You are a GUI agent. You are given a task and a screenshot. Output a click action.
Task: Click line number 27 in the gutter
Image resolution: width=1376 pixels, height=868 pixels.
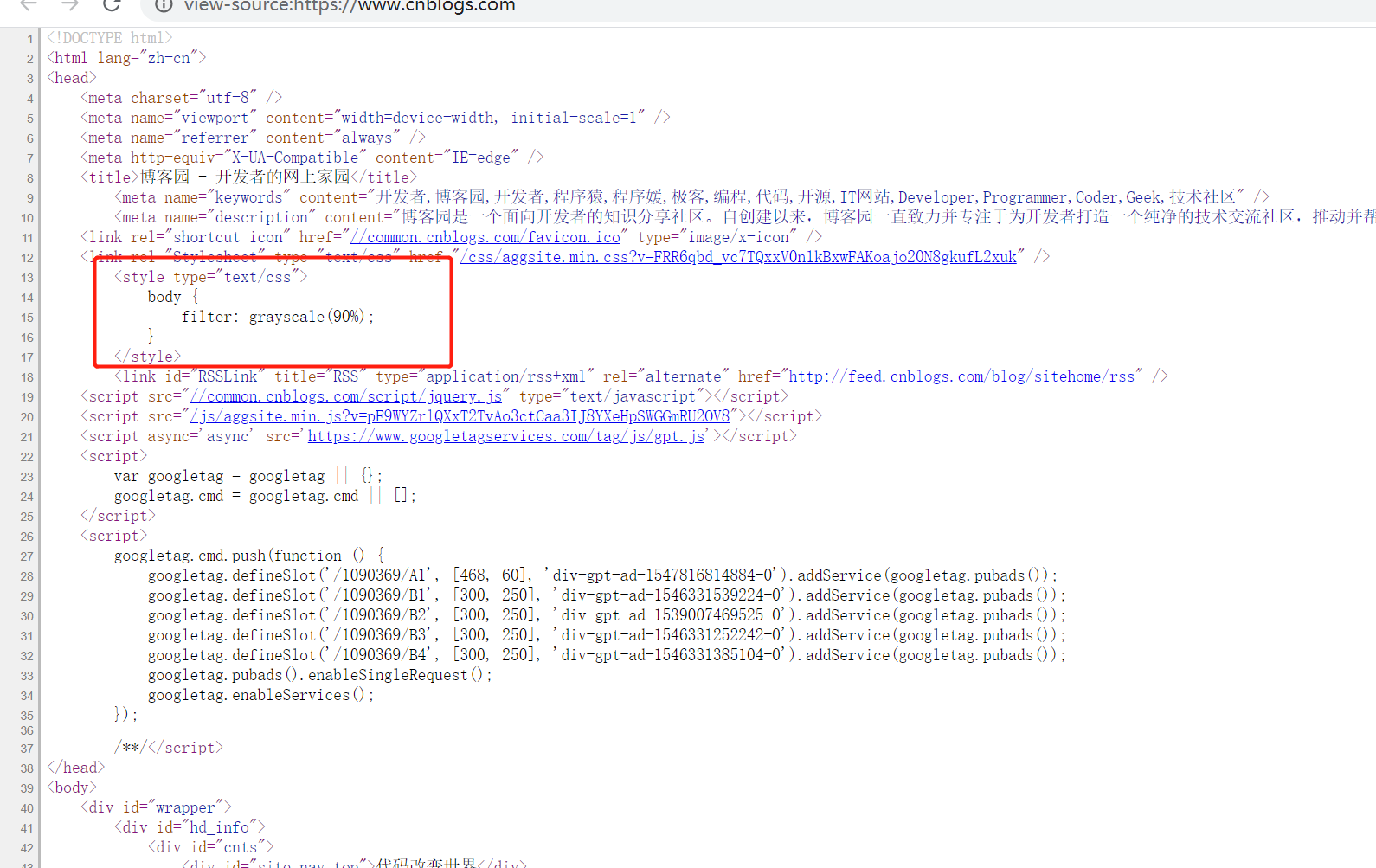click(x=28, y=556)
